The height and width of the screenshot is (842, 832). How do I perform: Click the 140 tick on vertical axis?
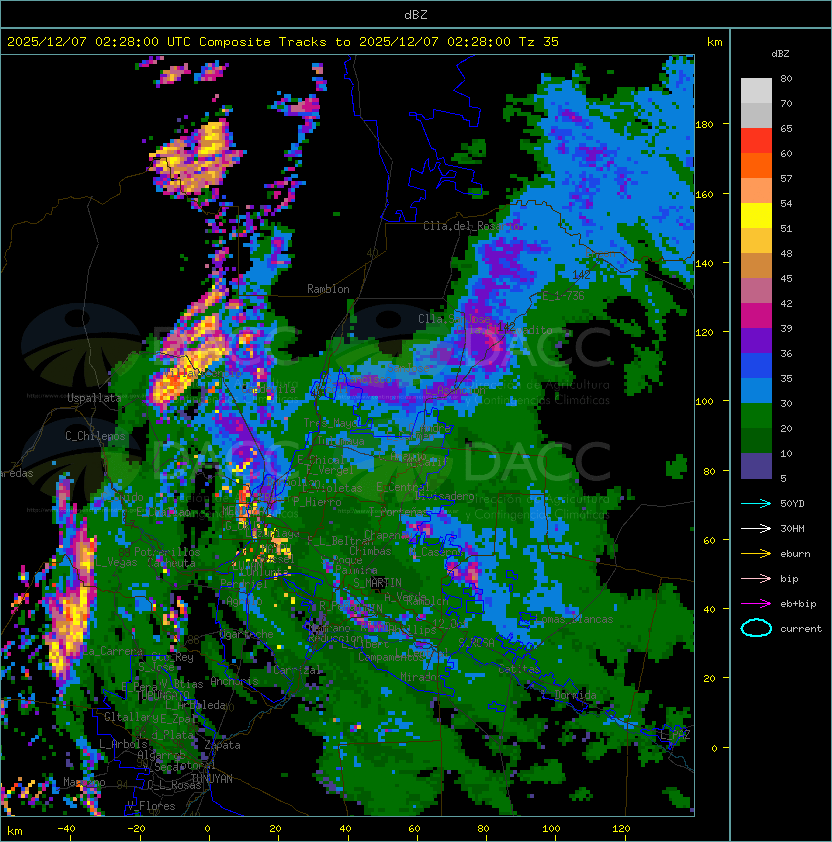point(704,264)
